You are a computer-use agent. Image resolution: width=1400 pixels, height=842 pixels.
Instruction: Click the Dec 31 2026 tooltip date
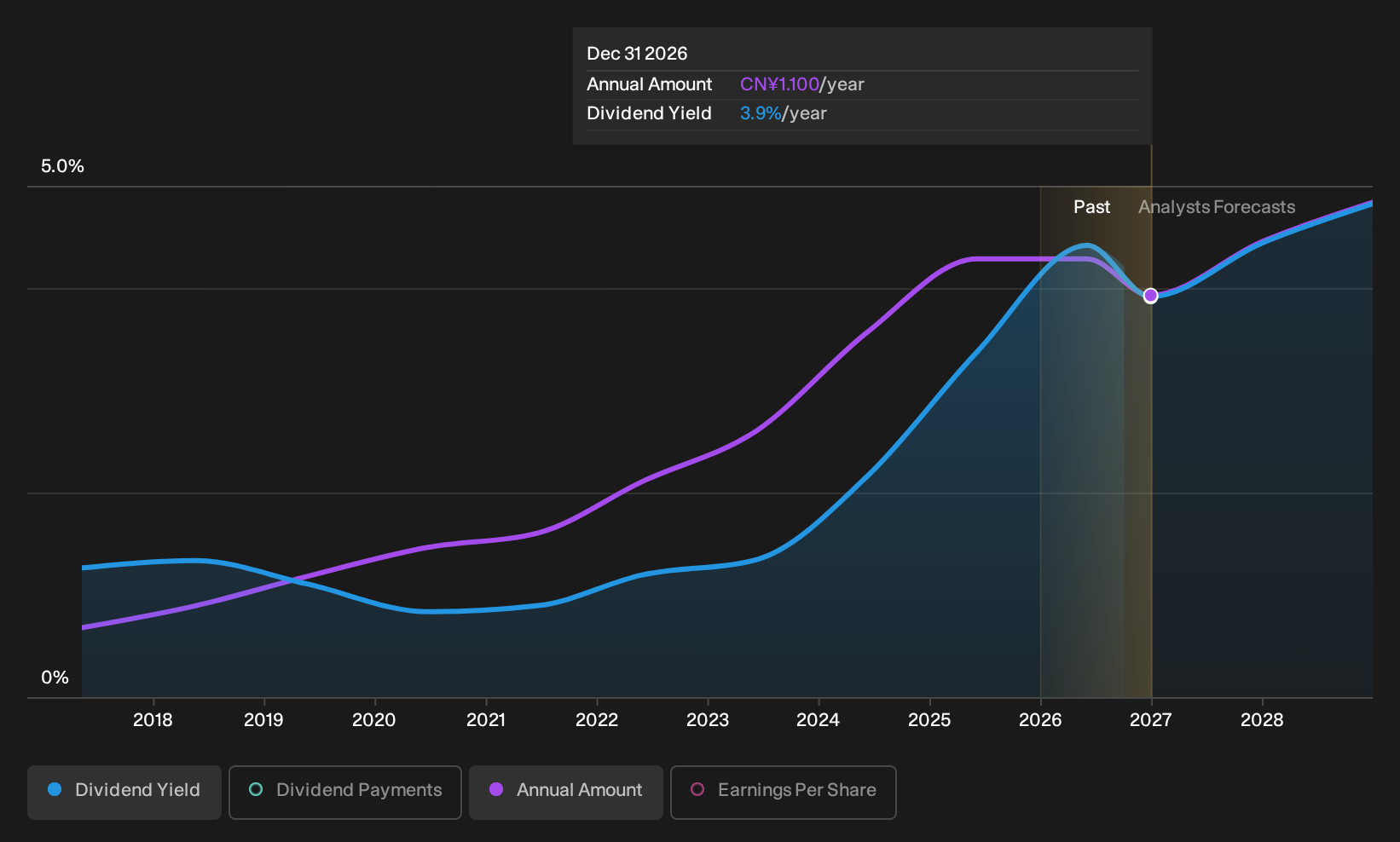[637, 54]
